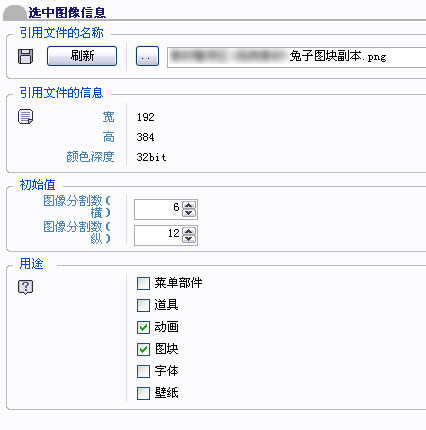Click the color depth value 32bit
This screenshot has height=430, width=426.
tap(151, 157)
